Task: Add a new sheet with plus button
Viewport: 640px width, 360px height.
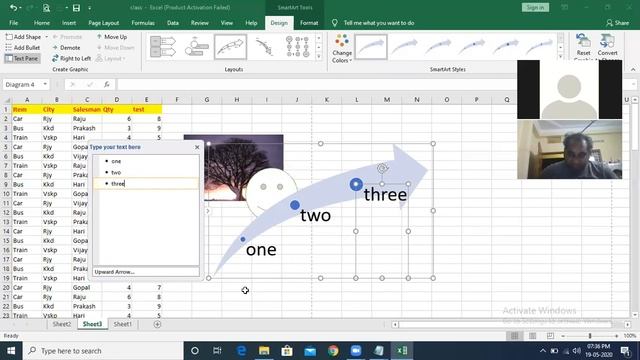Action: coord(157,324)
